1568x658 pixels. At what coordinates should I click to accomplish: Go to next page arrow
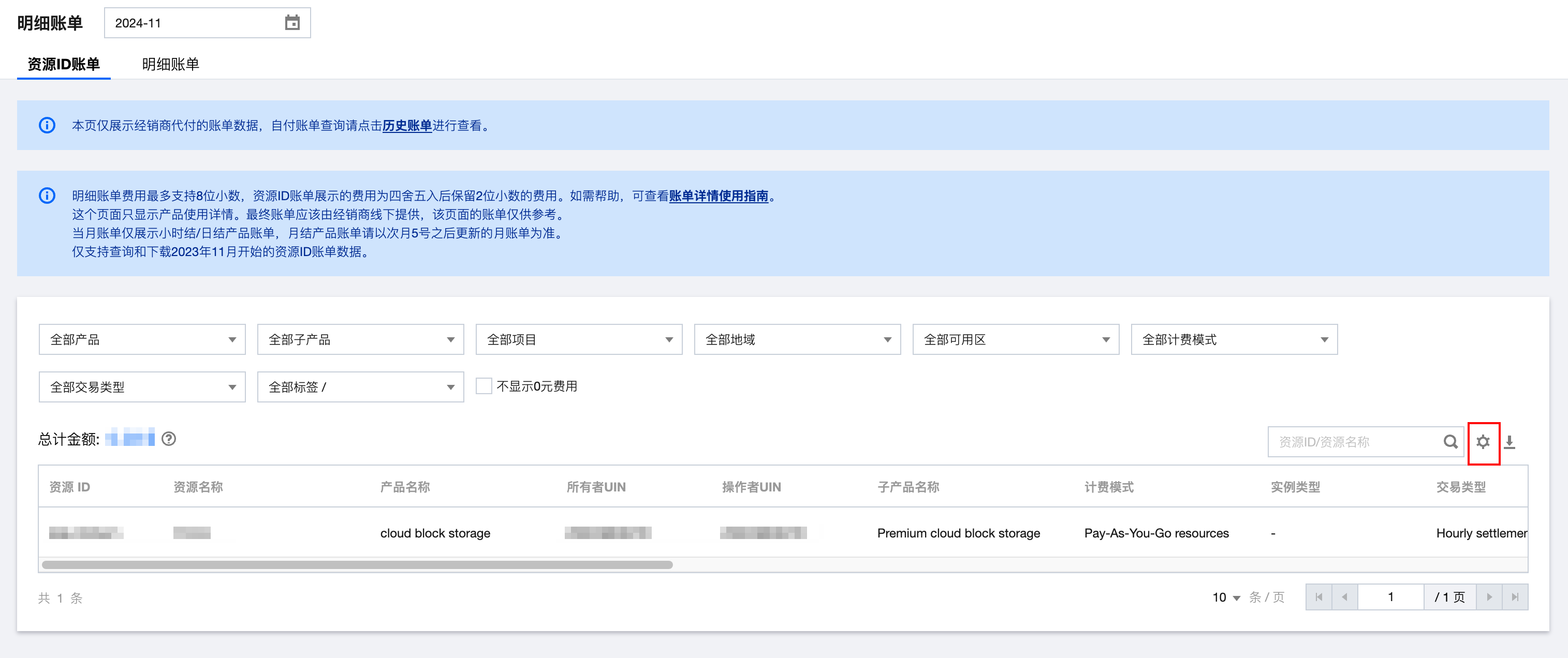point(1489,597)
